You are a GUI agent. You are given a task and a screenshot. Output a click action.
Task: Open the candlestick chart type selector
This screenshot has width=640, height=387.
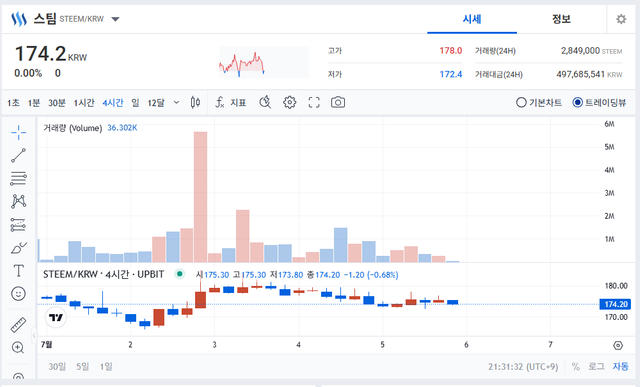coord(195,102)
